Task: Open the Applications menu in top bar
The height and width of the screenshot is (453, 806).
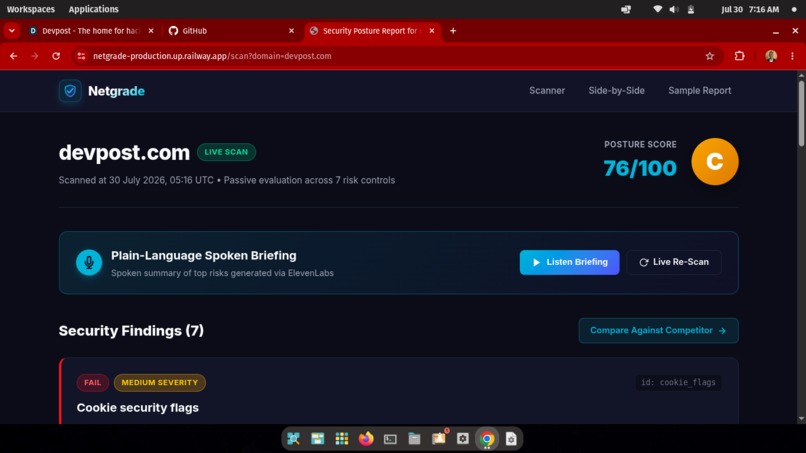Action: (x=94, y=9)
